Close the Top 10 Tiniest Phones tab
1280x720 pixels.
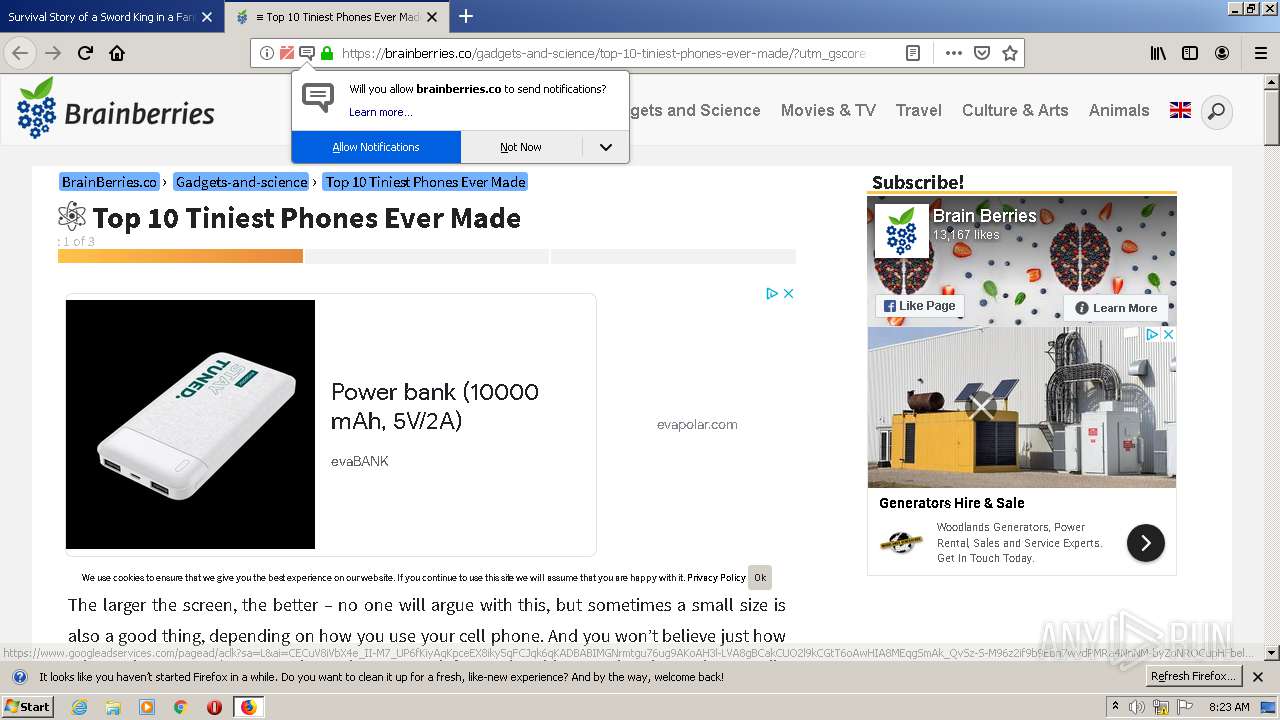(431, 17)
